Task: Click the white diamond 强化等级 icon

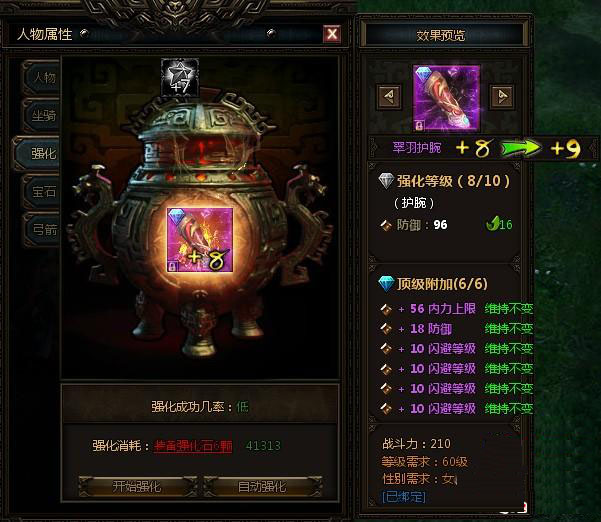Action: tap(386, 181)
